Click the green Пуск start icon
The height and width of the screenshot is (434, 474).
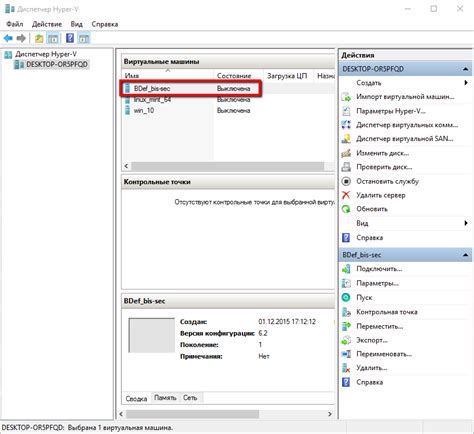(346, 297)
